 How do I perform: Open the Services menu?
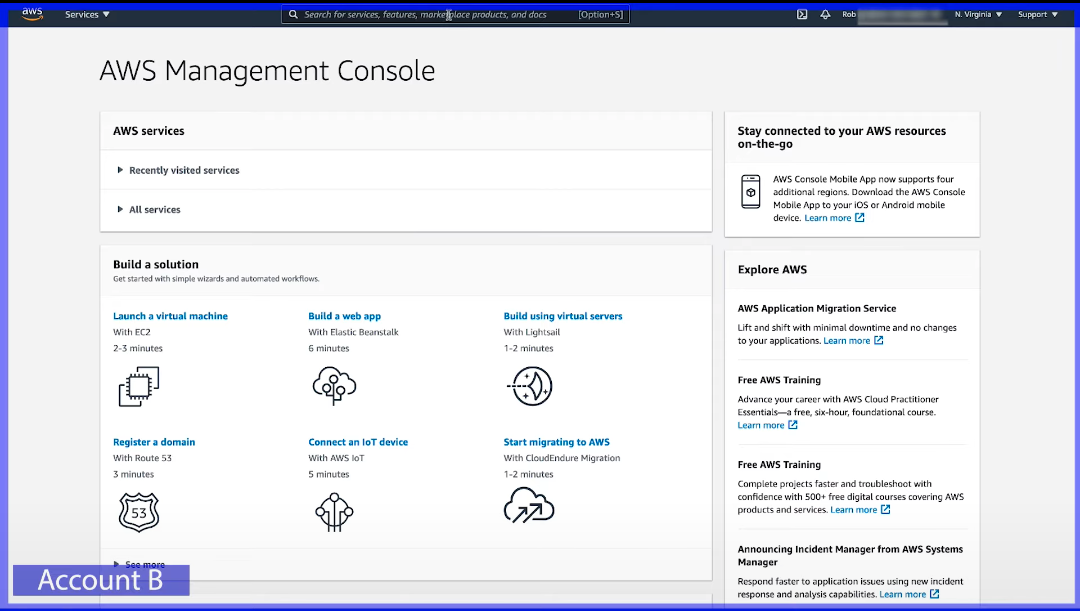(x=87, y=15)
